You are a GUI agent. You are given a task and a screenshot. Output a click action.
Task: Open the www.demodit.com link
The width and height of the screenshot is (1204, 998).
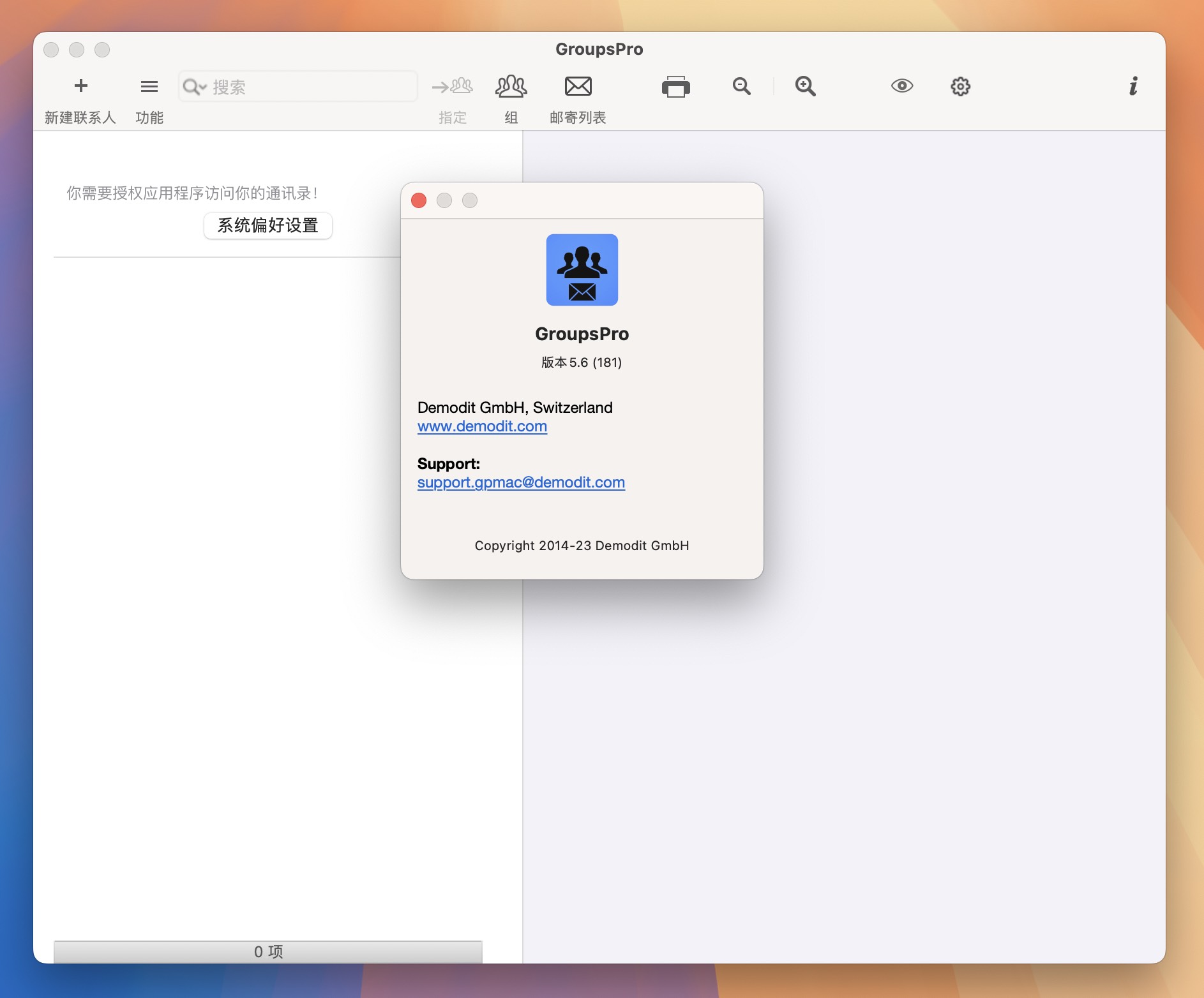tap(482, 426)
